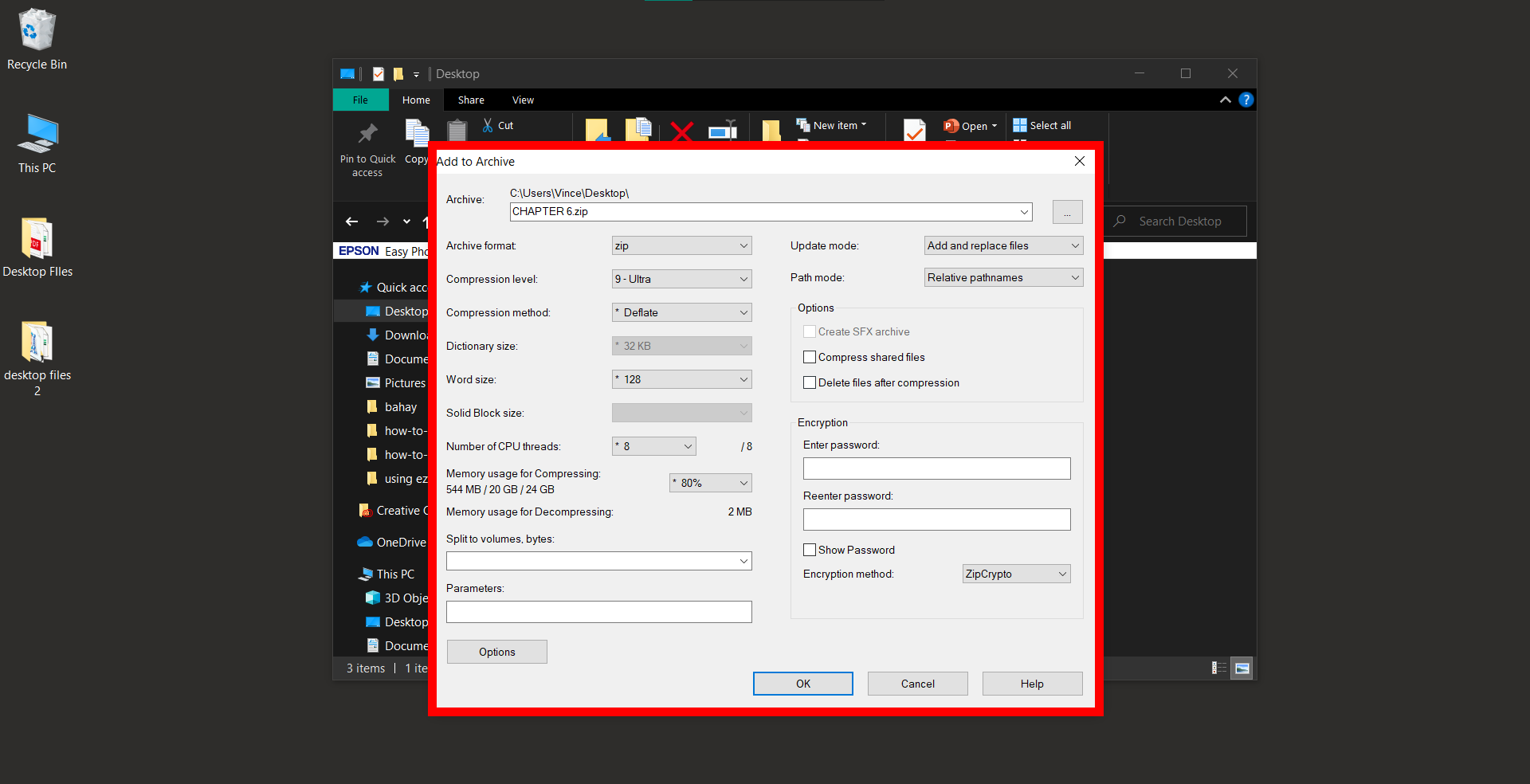The image size is (1530, 784).
Task: Check Compress shared files
Action: click(810, 357)
